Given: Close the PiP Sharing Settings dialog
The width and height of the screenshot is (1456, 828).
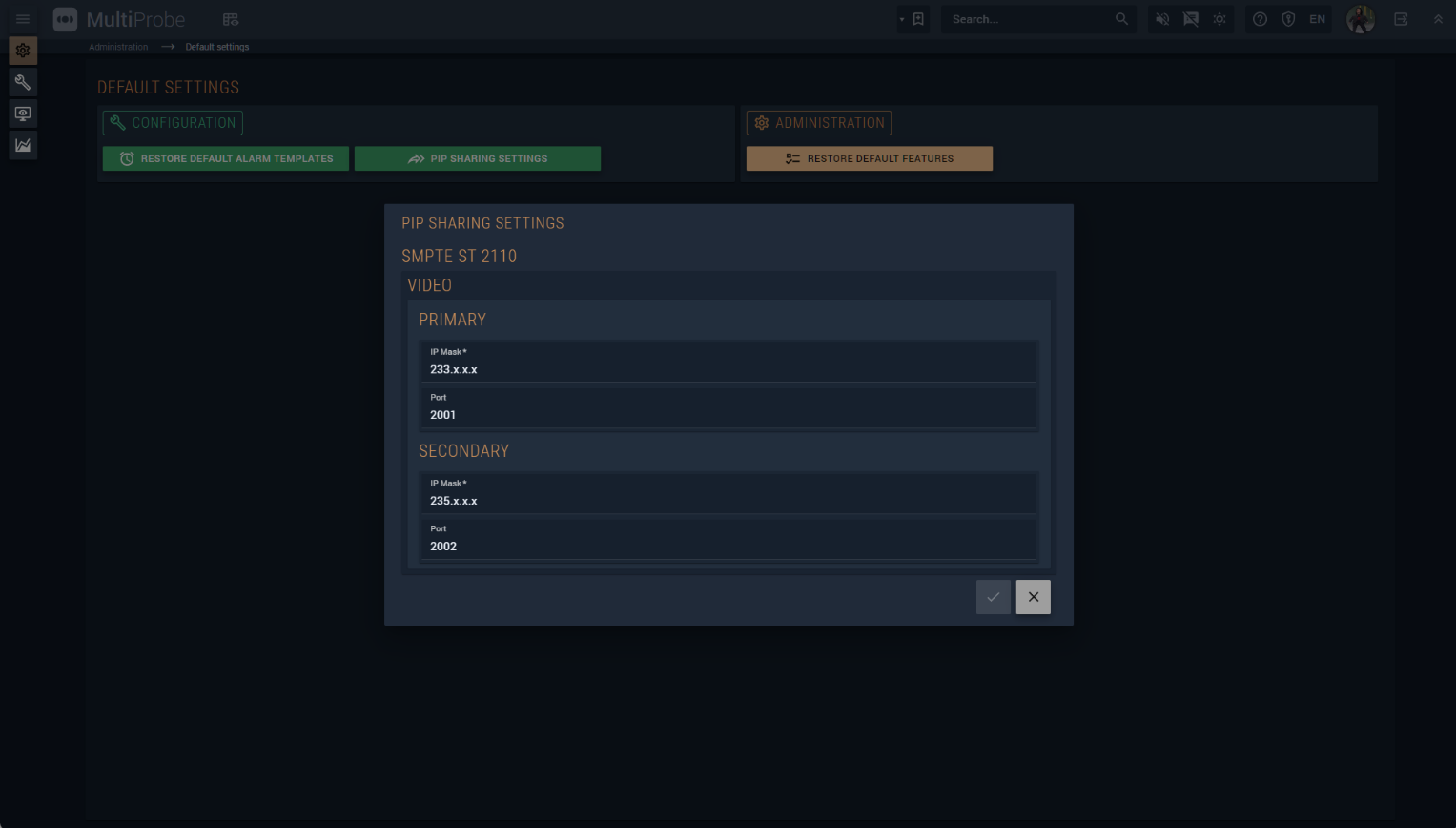Looking at the screenshot, I should [x=1033, y=597].
